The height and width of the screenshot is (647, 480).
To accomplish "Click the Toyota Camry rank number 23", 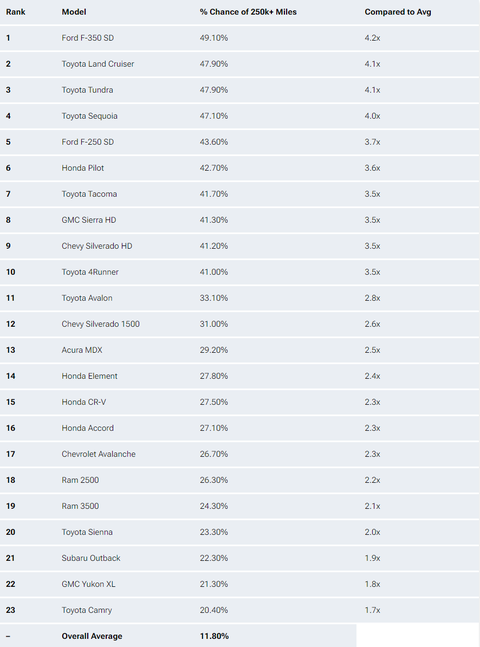I will [11, 610].
